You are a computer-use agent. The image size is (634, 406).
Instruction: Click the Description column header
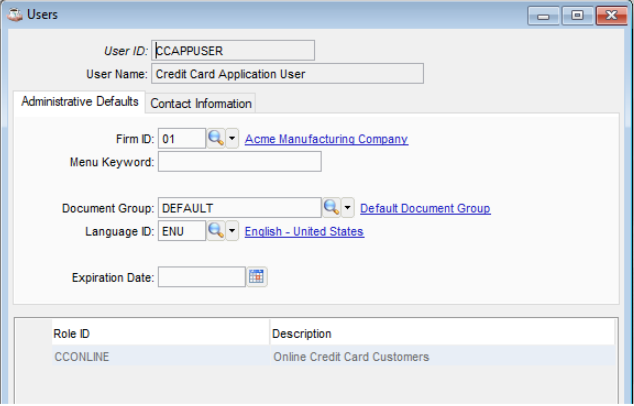coord(440,333)
